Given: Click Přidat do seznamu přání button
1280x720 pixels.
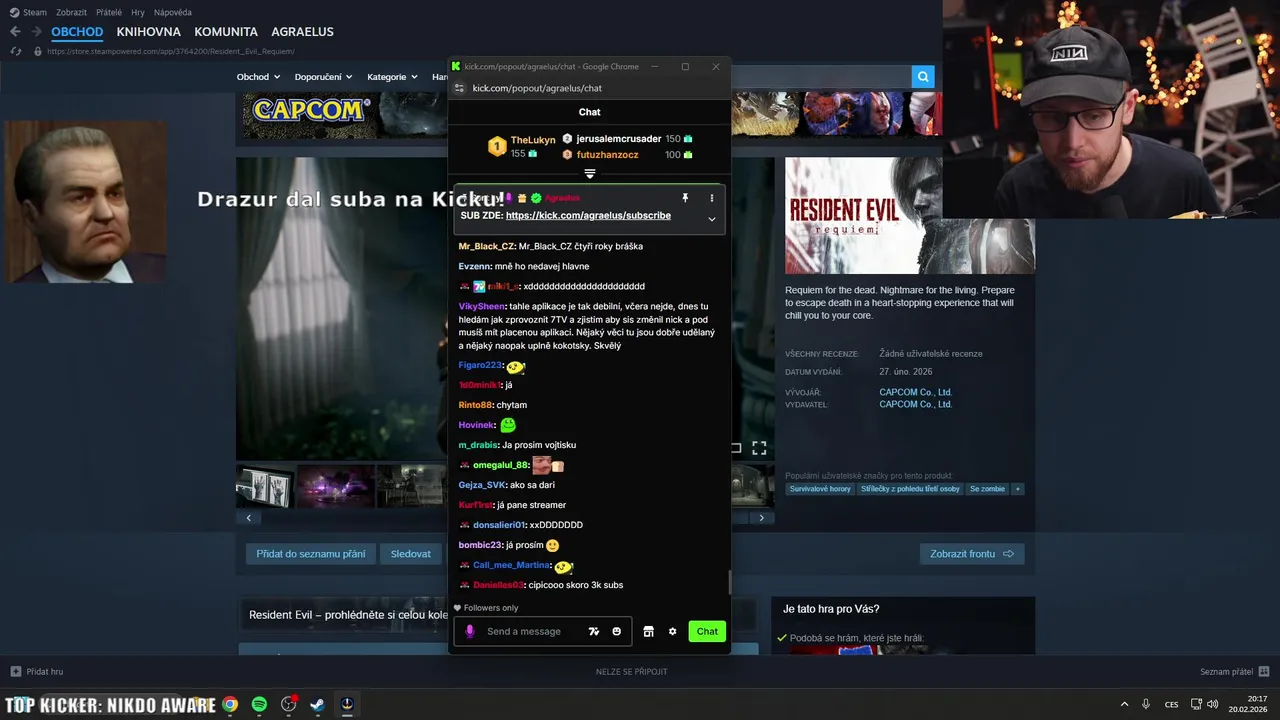Looking at the screenshot, I should [x=310, y=554].
